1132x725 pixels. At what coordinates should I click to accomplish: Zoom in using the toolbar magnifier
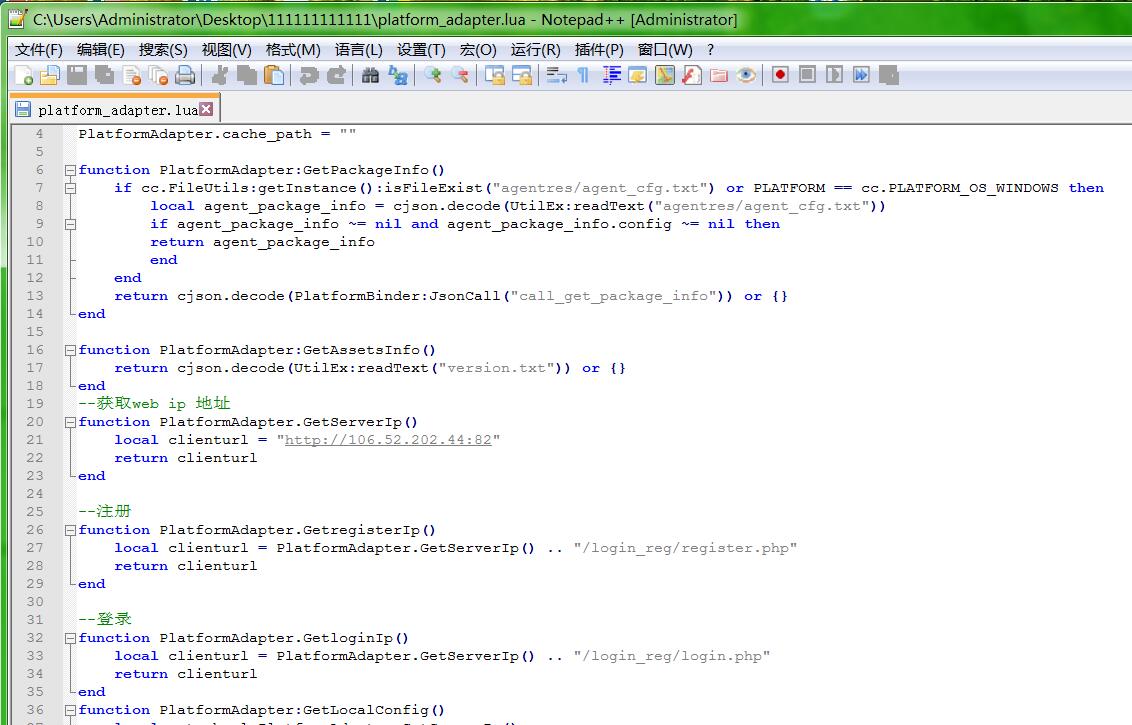tap(432, 75)
